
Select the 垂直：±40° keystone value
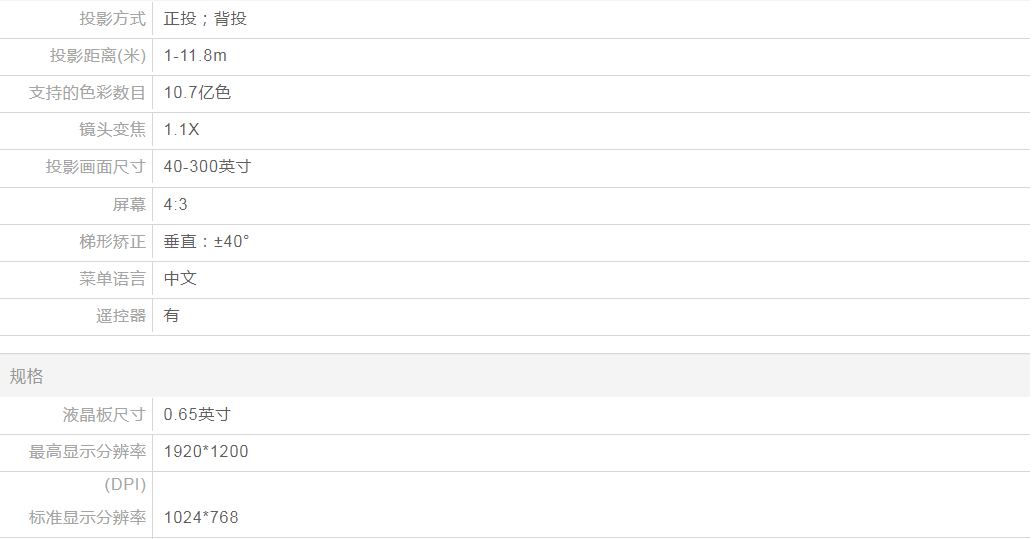click(x=206, y=242)
